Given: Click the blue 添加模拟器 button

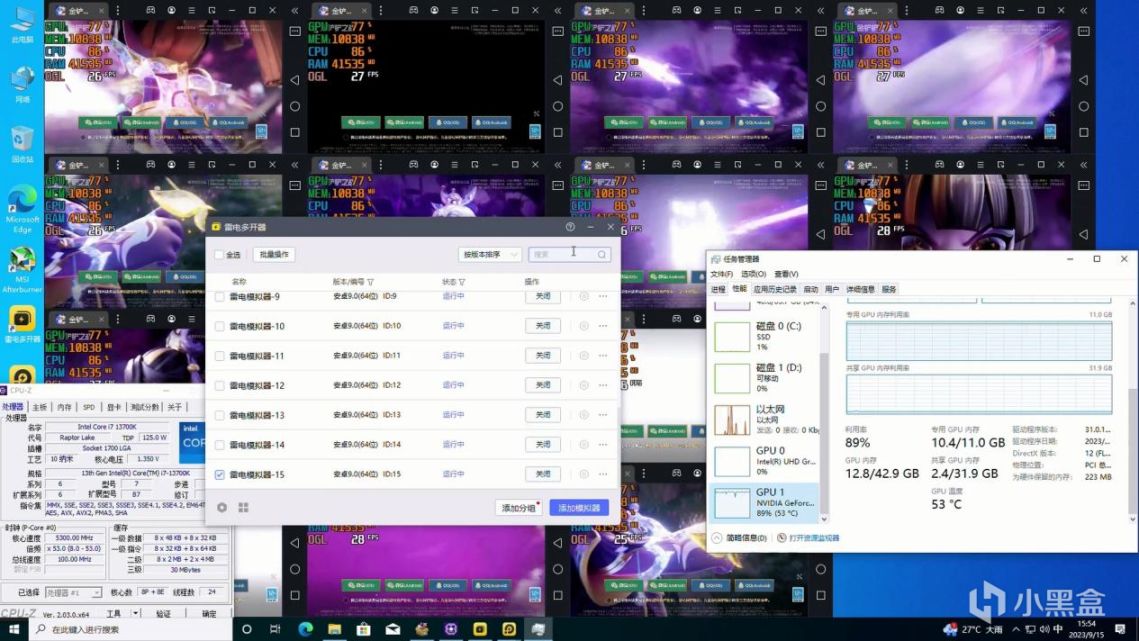Looking at the screenshot, I should click(x=579, y=507).
